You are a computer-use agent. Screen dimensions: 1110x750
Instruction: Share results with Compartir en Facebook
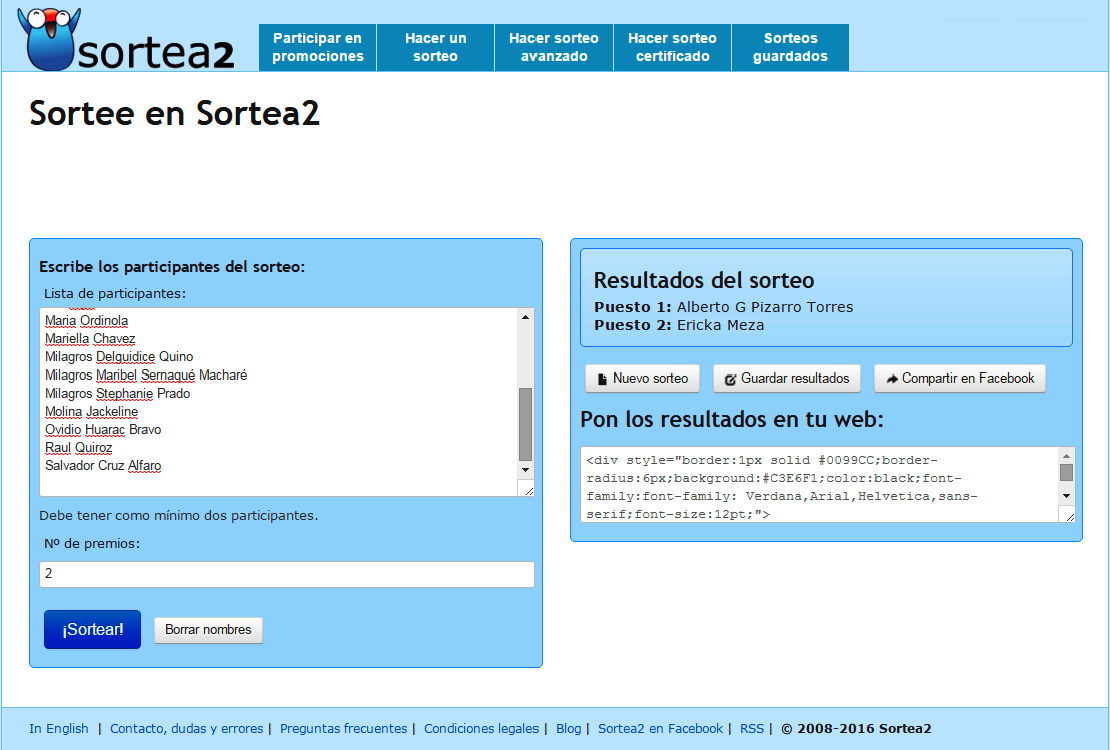pos(959,378)
